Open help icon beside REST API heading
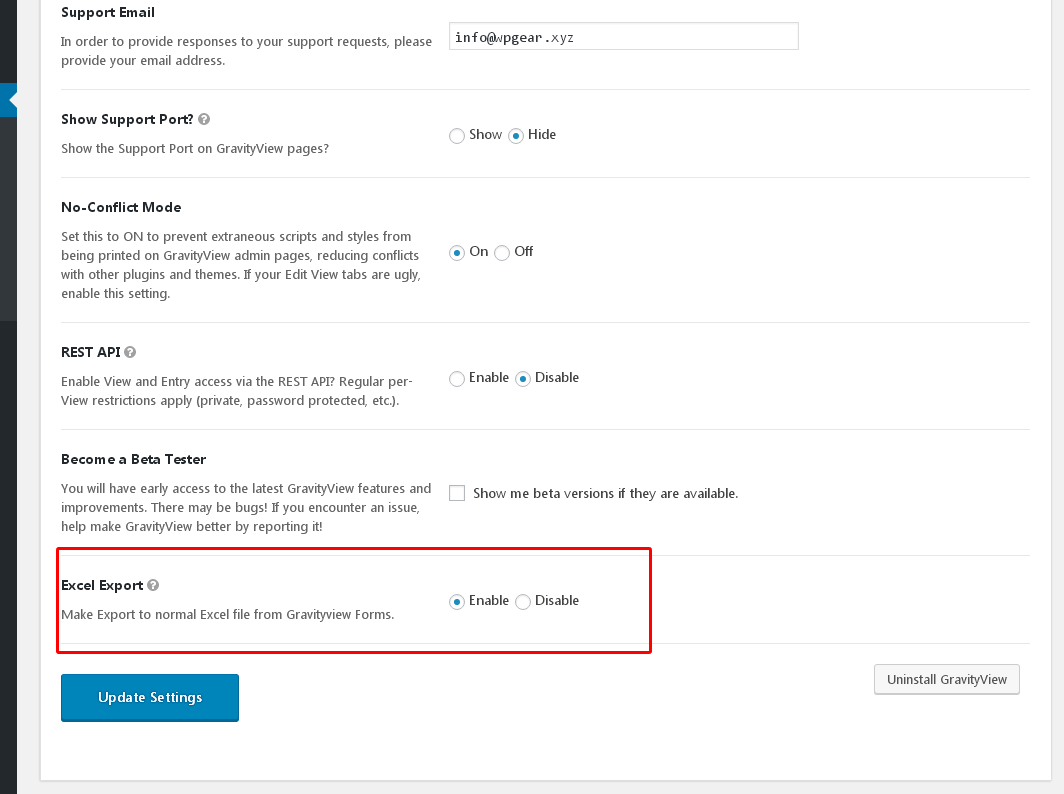Image resolution: width=1064 pixels, height=794 pixels. (130, 352)
